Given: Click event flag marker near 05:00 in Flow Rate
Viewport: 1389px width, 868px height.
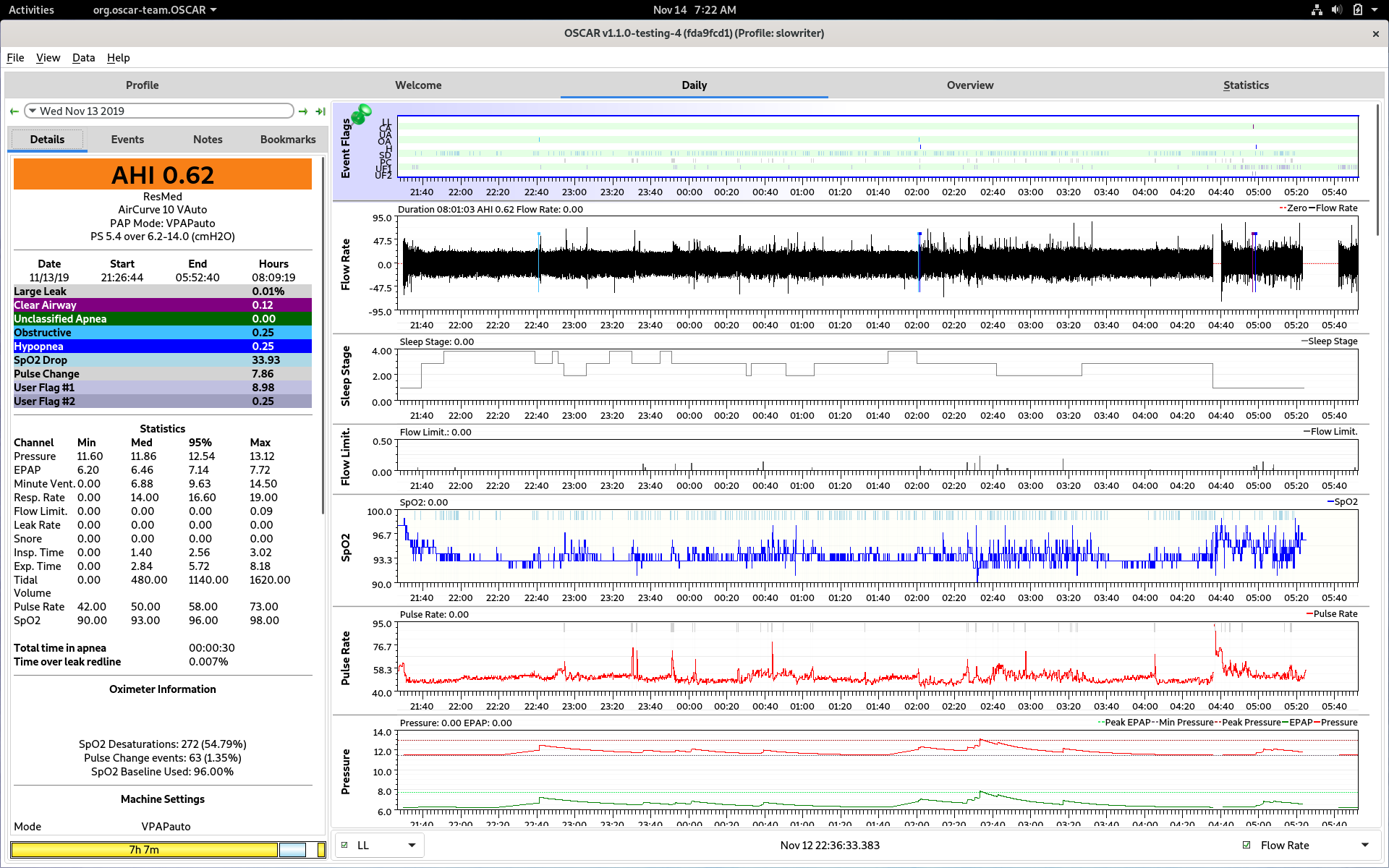Looking at the screenshot, I should (x=1254, y=234).
